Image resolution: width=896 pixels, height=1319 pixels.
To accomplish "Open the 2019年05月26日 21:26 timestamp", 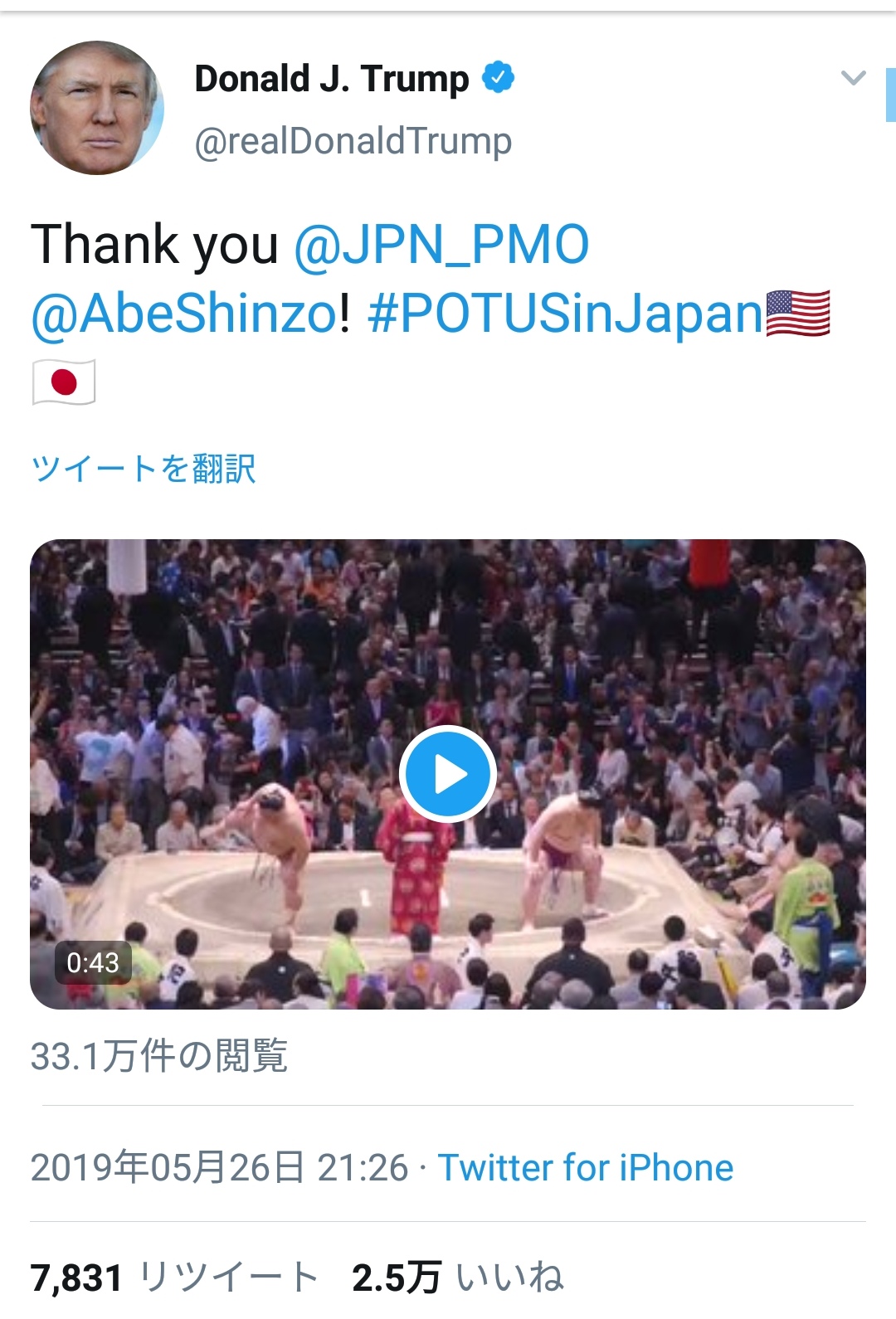I will tap(220, 1167).
